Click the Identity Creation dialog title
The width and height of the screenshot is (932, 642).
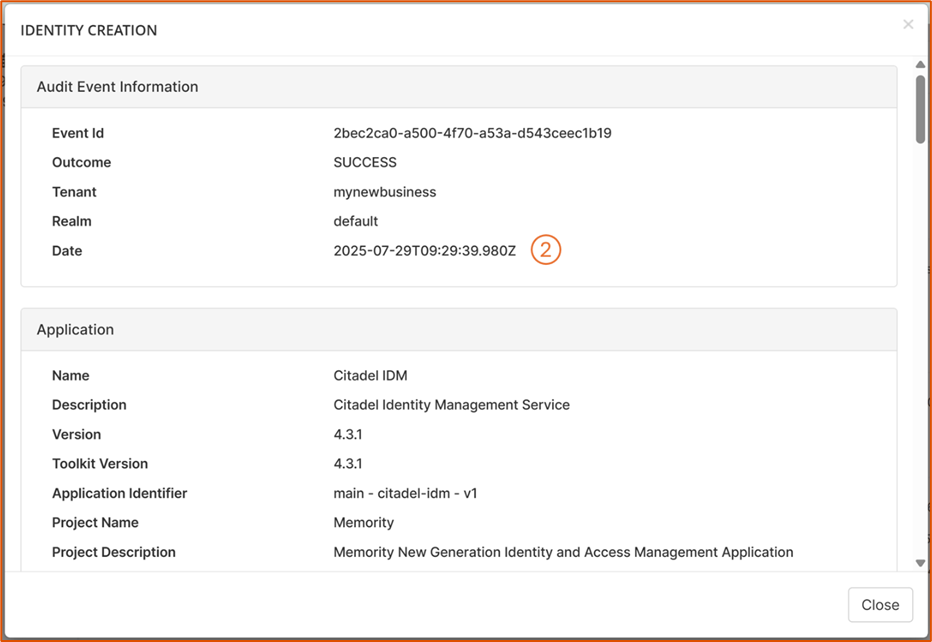pos(89,30)
